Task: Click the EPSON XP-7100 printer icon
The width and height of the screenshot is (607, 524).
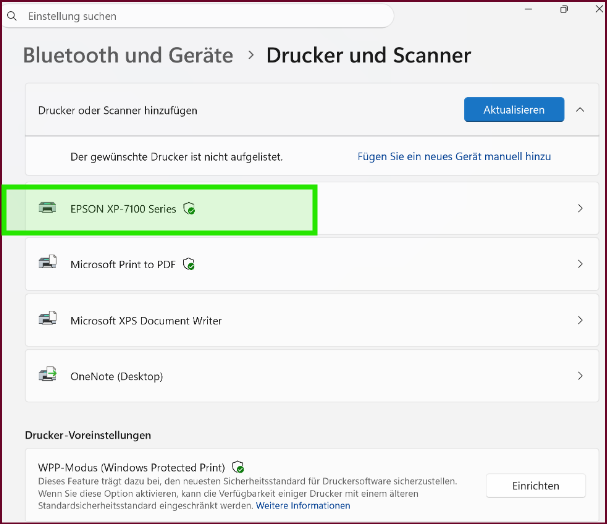Action: point(47,208)
